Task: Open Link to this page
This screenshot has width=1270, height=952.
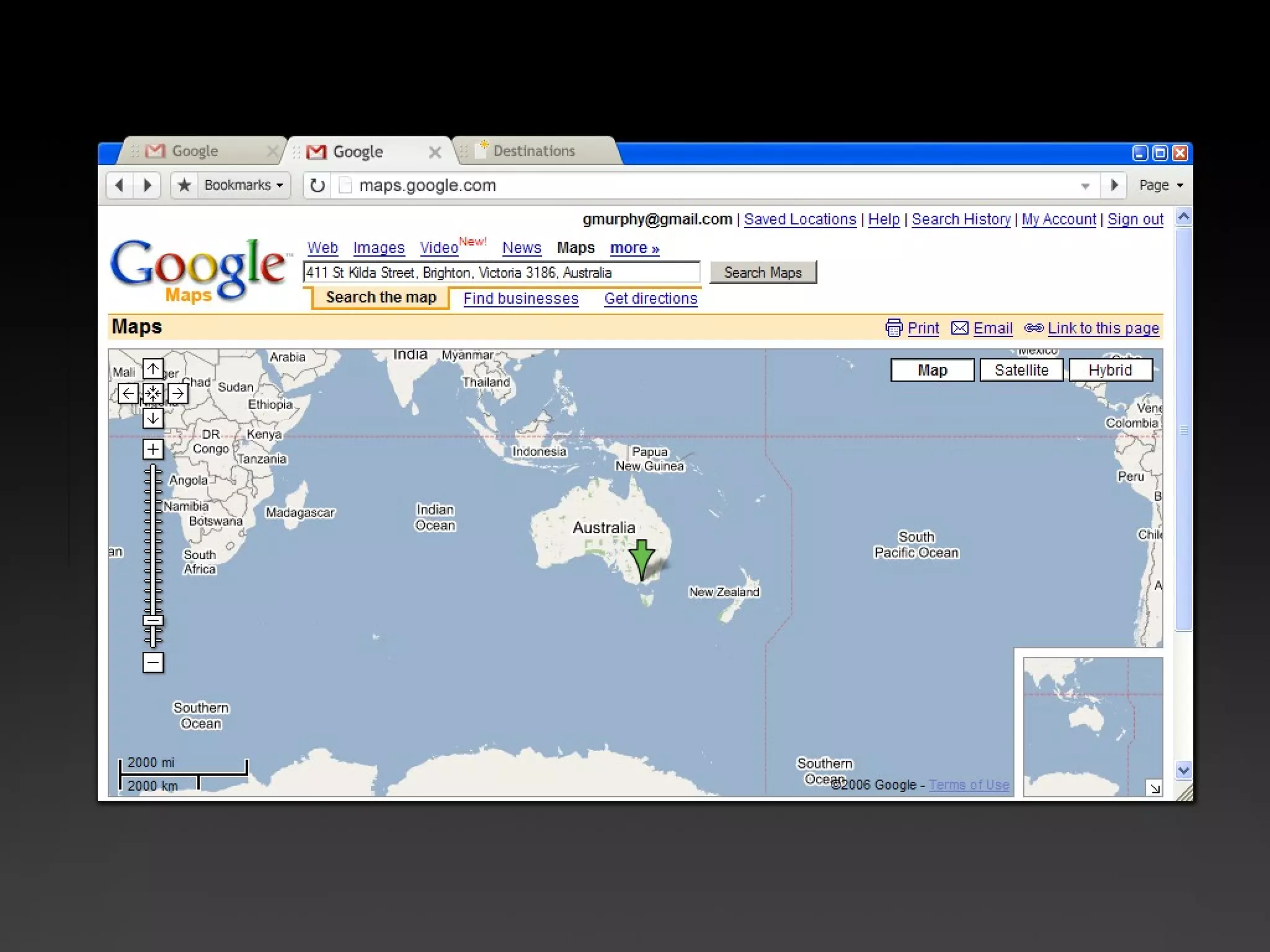Action: 1103,328
